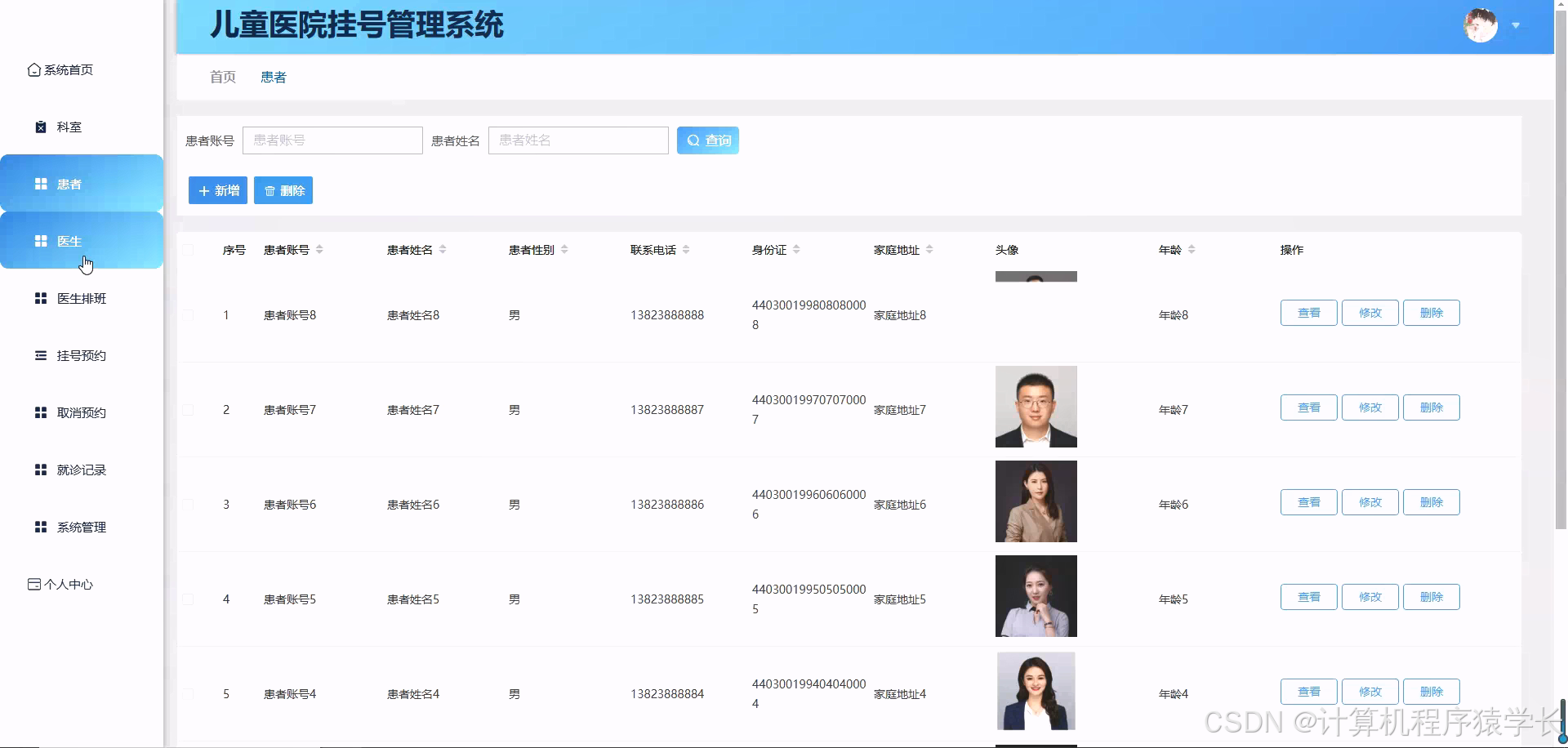Open 系统首页 via the home icon

pos(33,69)
